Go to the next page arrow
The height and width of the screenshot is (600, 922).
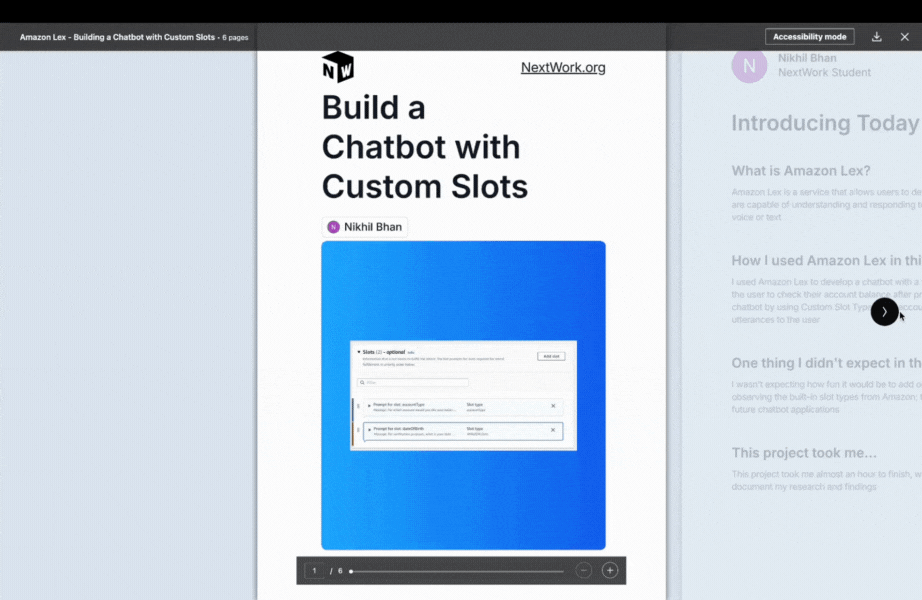pos(884,312)
